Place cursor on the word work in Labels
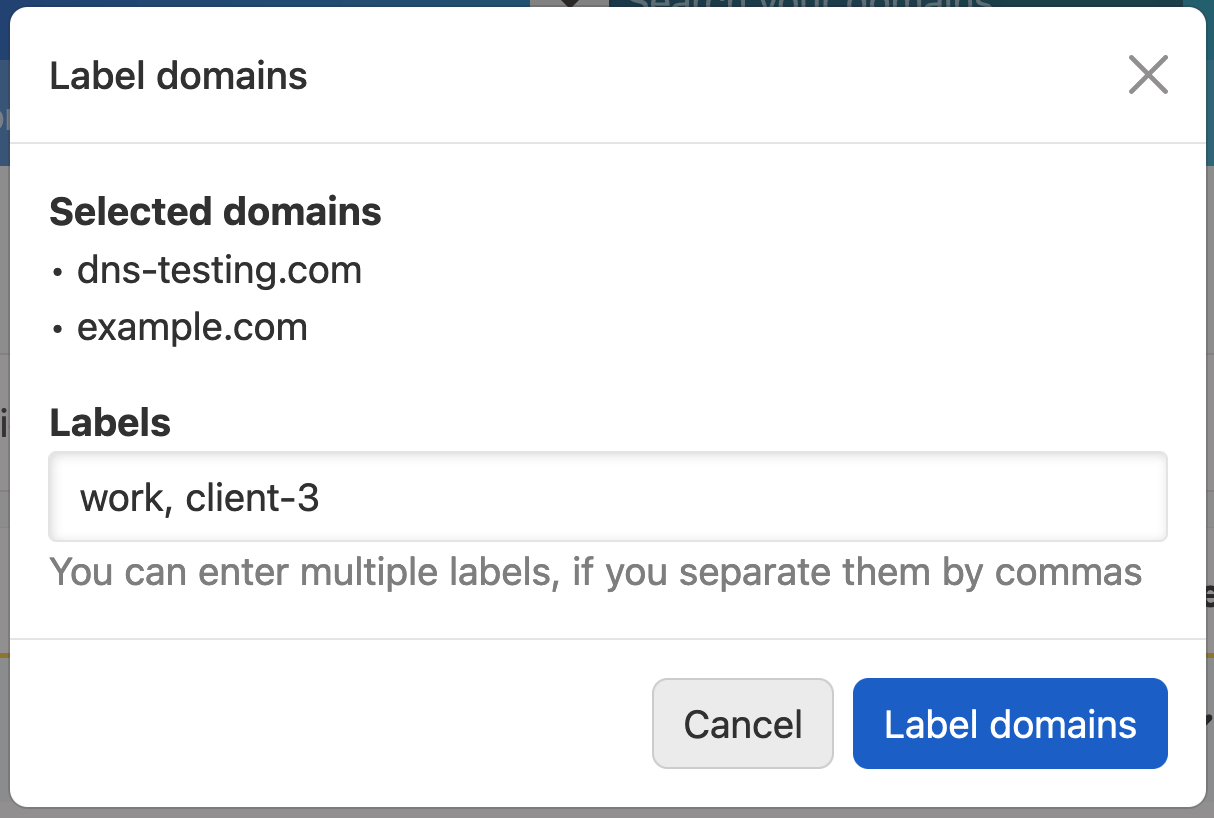Screen dimensions: 1214x818 click(116, 498)
